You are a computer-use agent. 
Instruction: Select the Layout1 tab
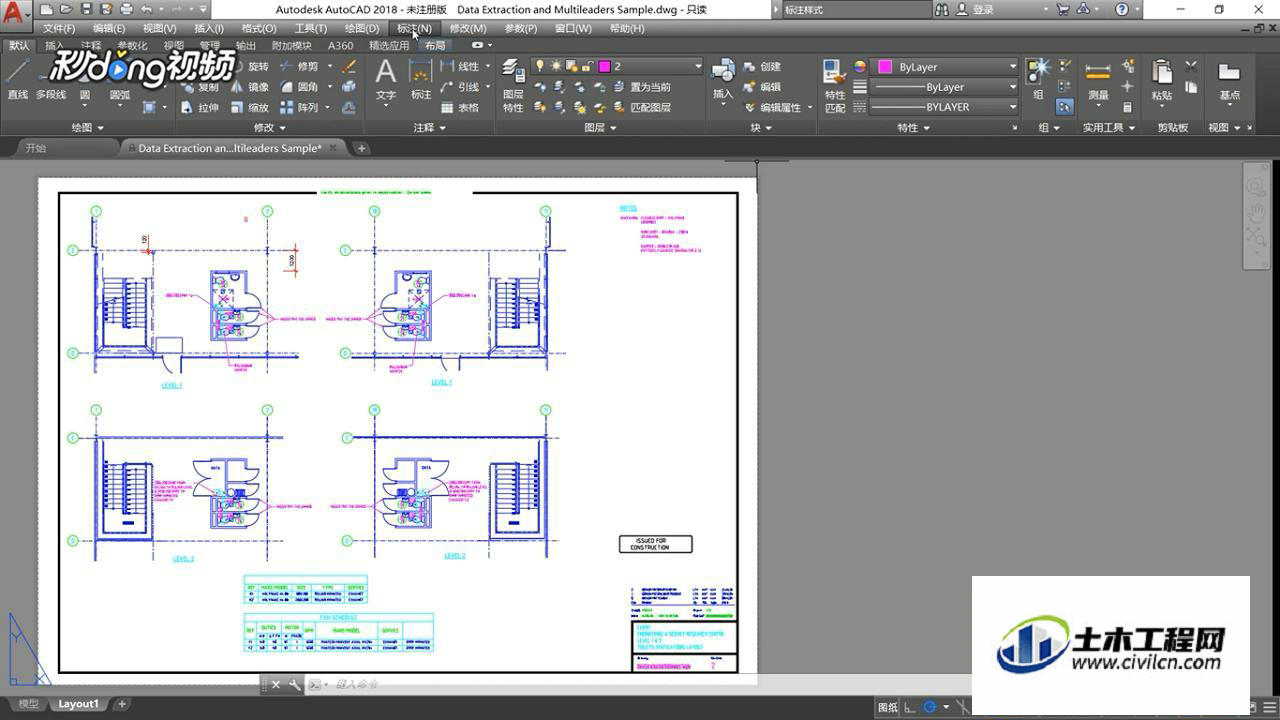tap(78, 704)
